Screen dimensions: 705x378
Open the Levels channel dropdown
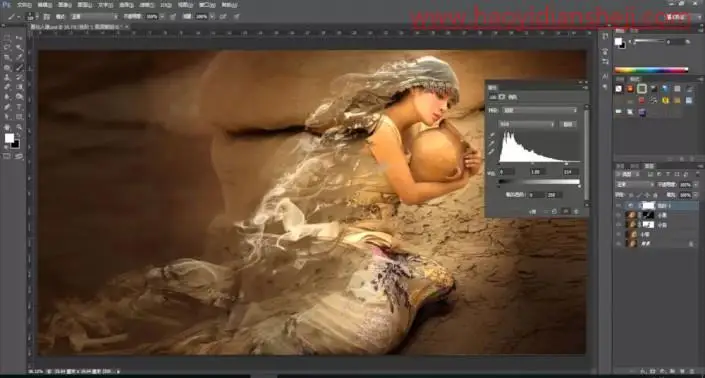(x=526, y=125)
